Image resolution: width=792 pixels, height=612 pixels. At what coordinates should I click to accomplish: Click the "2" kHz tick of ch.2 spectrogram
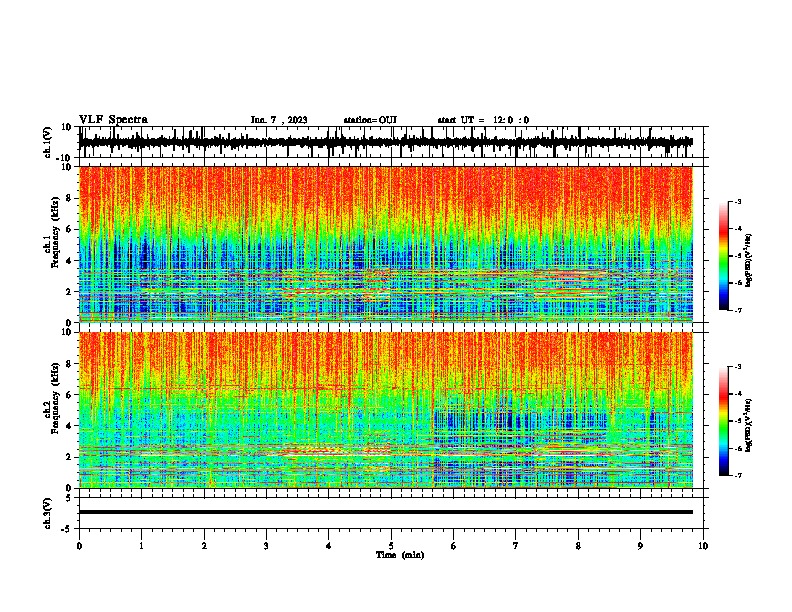coord(70,457)
